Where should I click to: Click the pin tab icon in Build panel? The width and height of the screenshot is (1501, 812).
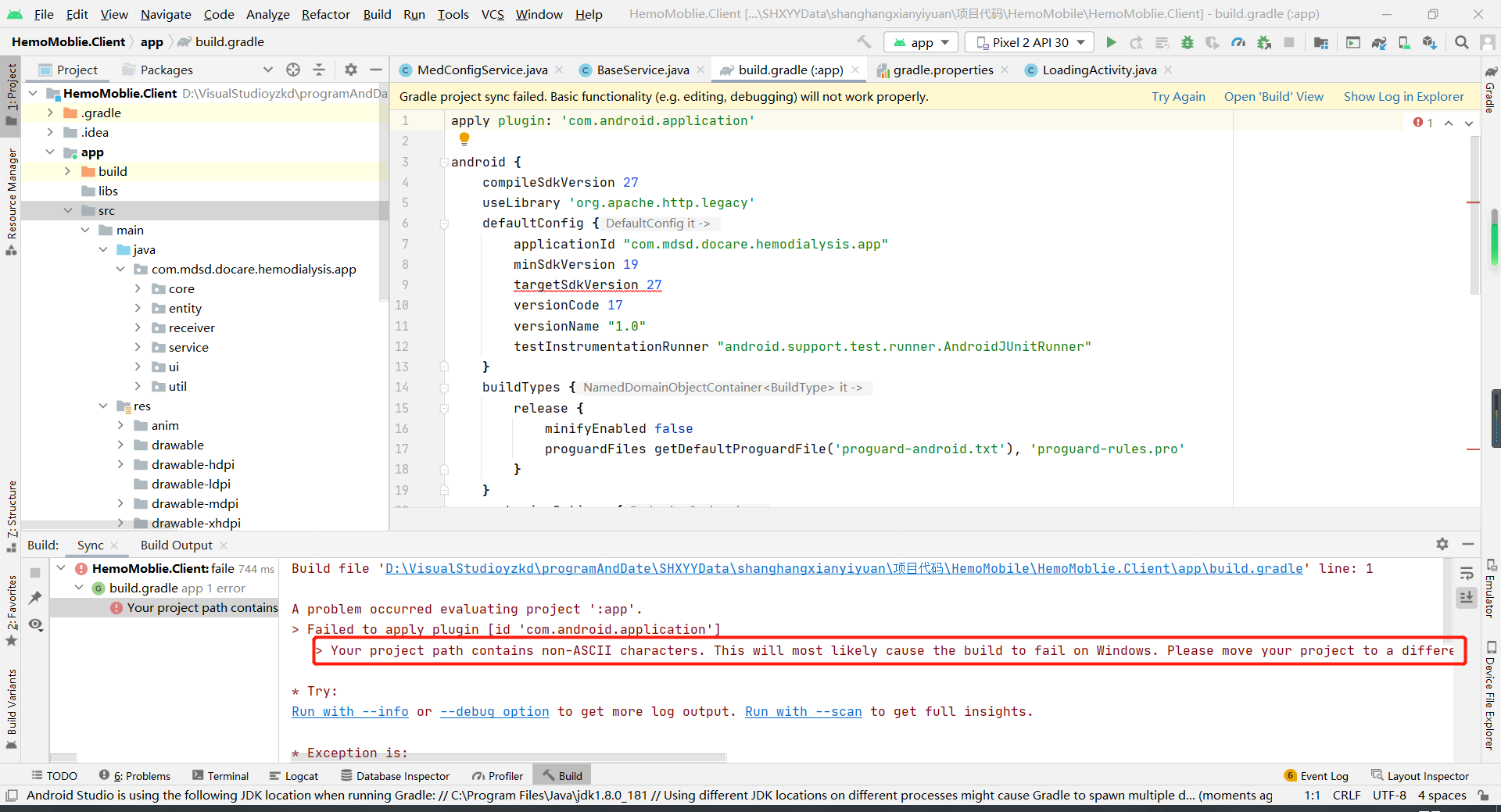tap(35, 598)
